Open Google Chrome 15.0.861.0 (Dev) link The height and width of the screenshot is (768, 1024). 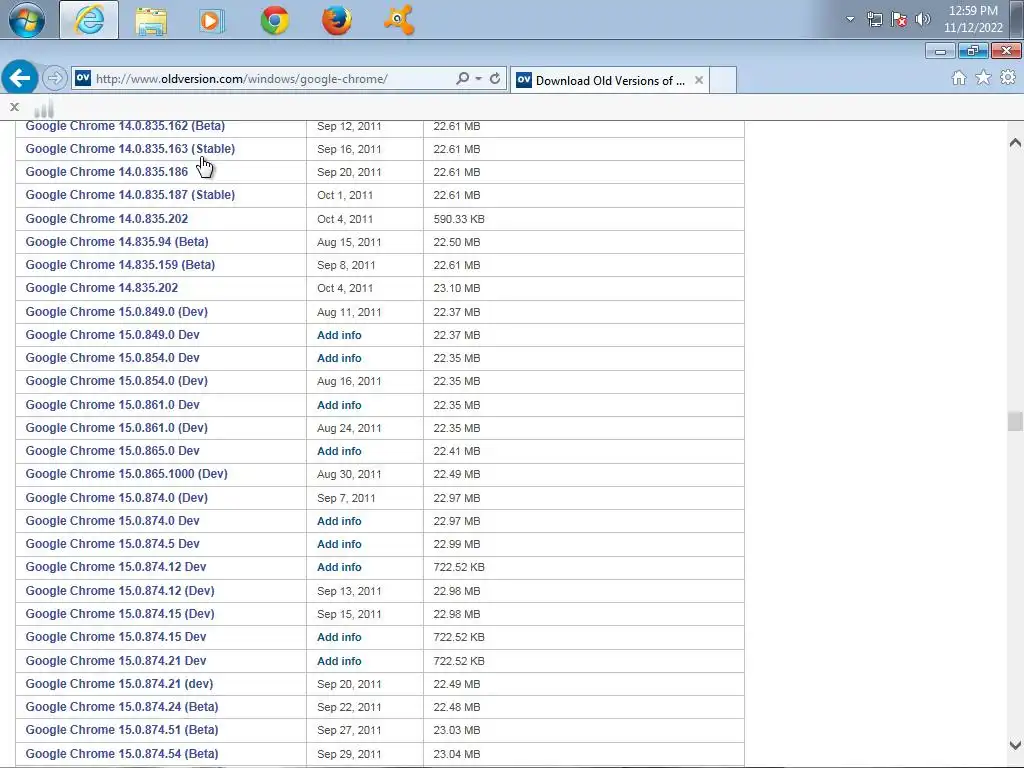[x=116, y=428]
